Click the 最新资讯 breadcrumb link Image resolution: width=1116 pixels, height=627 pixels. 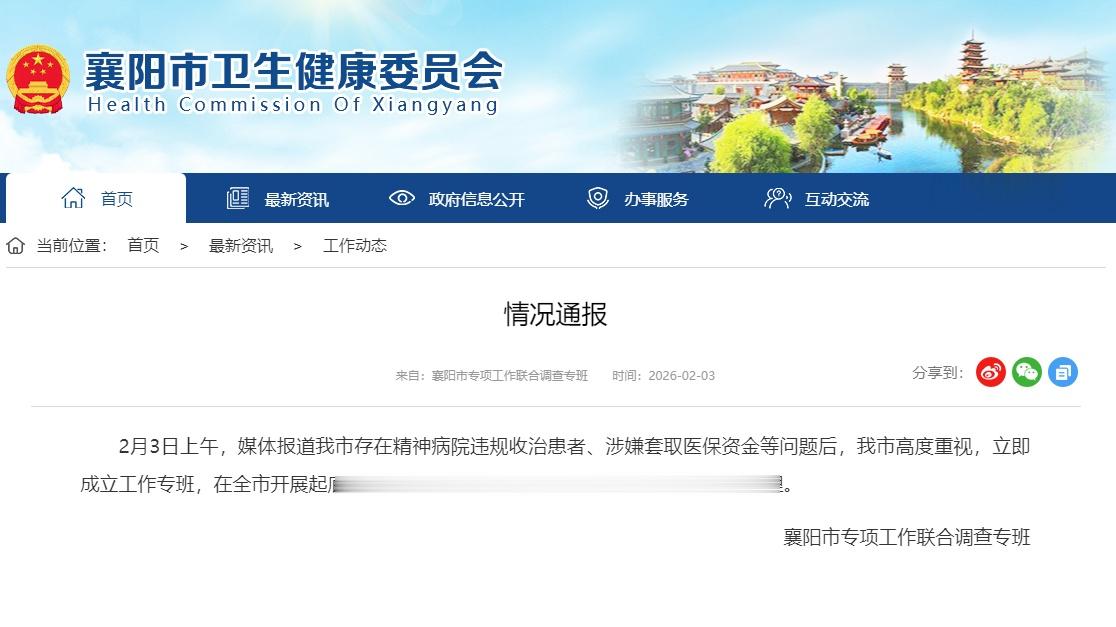tap(241, 245)
